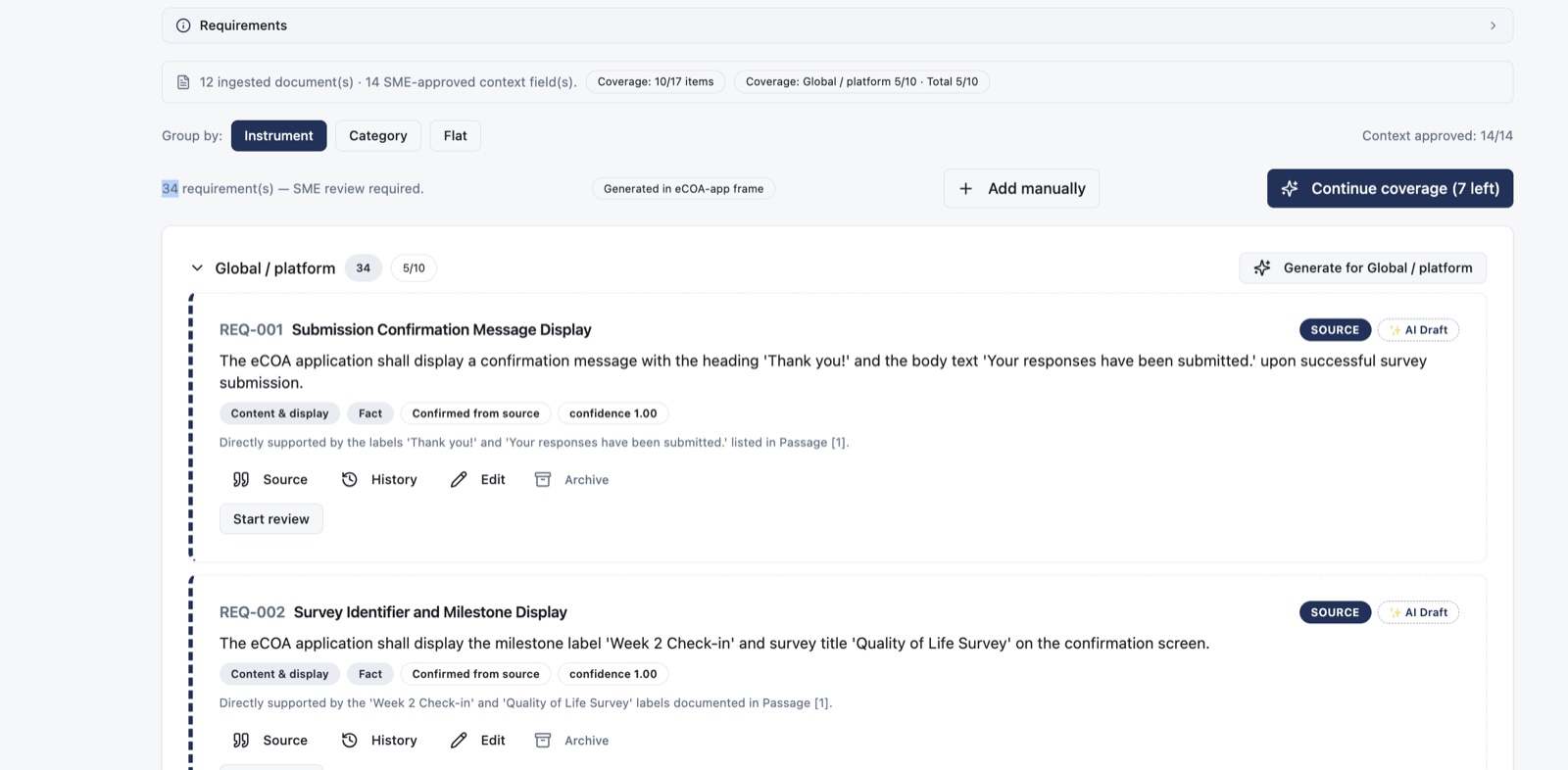Click the History clock icon for REQ-002
Image resolution: width=1568 pixels, height=770 pixels.
point(349,740)
